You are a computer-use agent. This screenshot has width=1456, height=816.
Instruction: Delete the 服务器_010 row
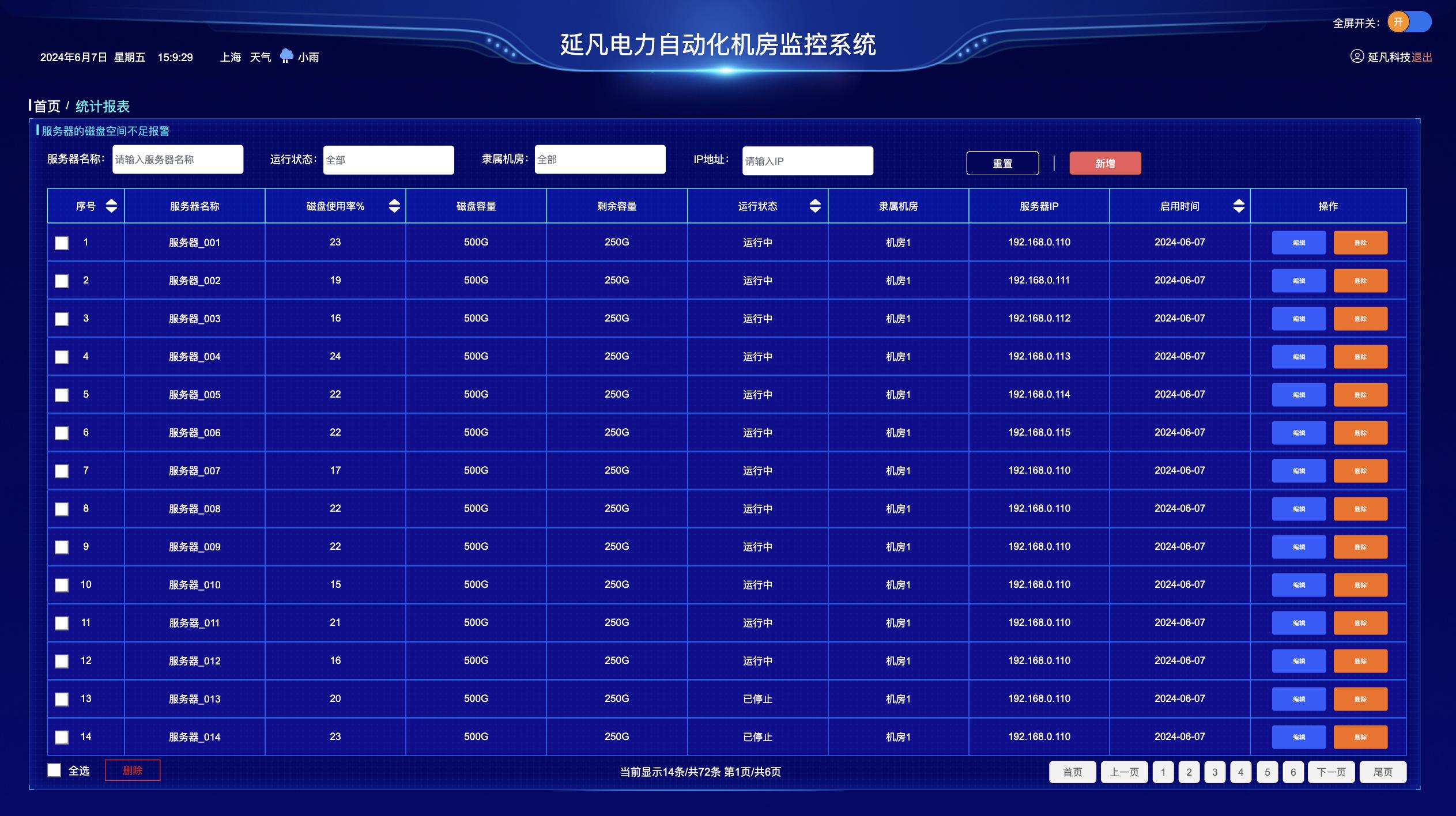[x=1360, y=585]
